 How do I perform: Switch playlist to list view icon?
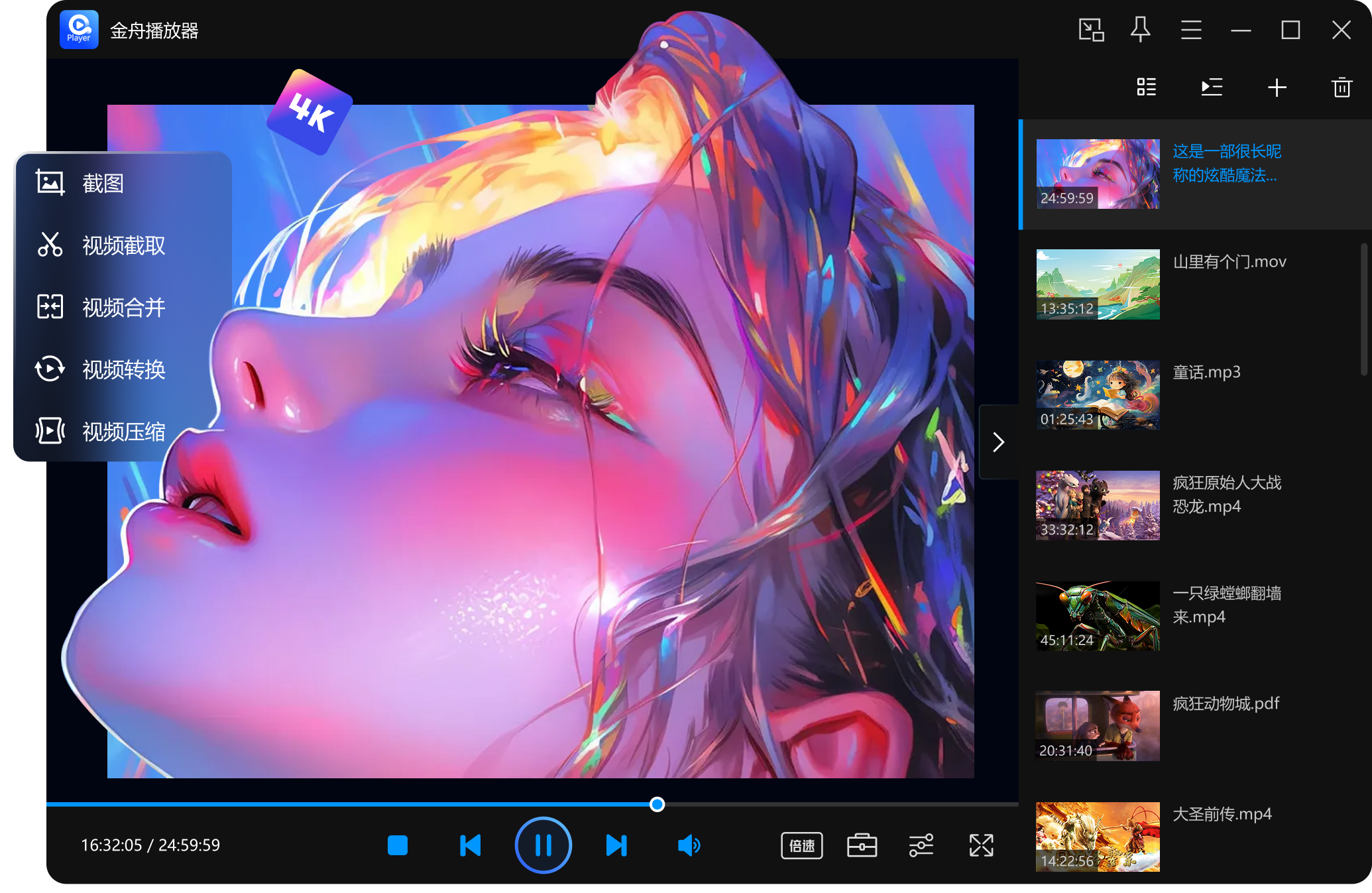click(x=1146, y=88)
